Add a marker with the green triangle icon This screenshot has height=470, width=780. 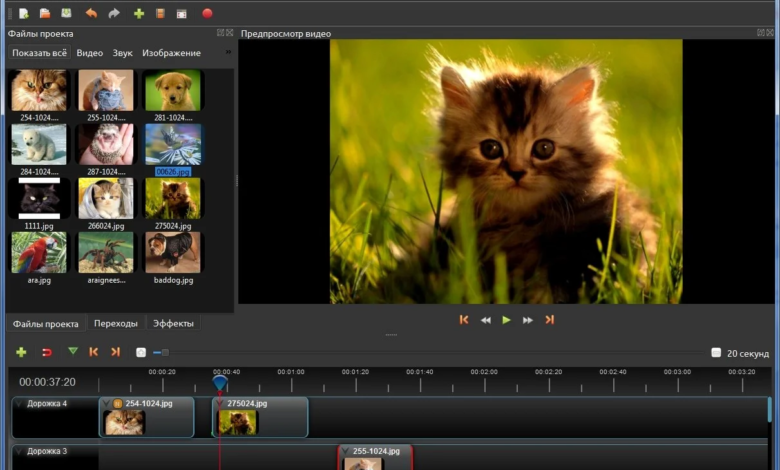tap(72, 352)
